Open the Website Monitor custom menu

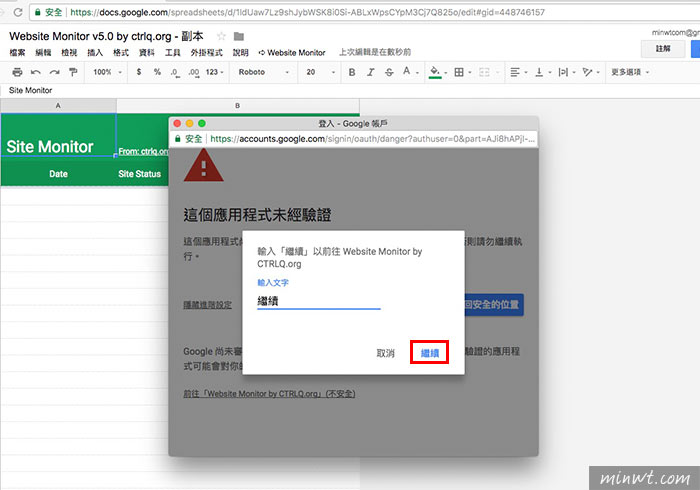(292, 53)
